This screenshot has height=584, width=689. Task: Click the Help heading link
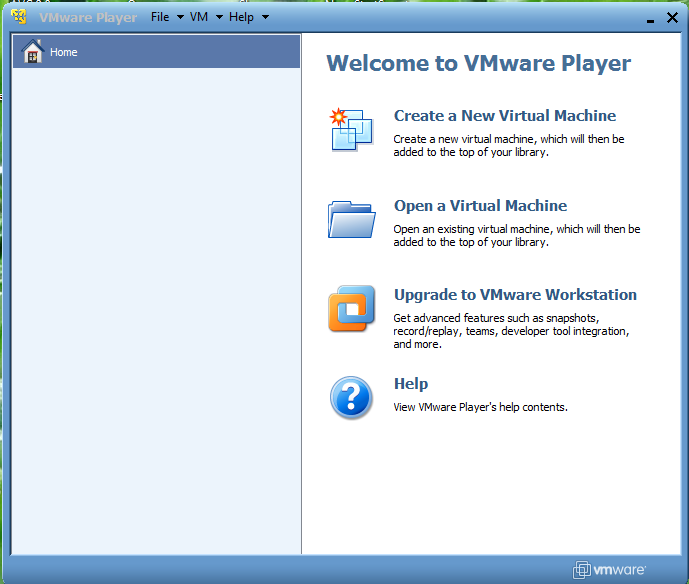tap(411, 384)
